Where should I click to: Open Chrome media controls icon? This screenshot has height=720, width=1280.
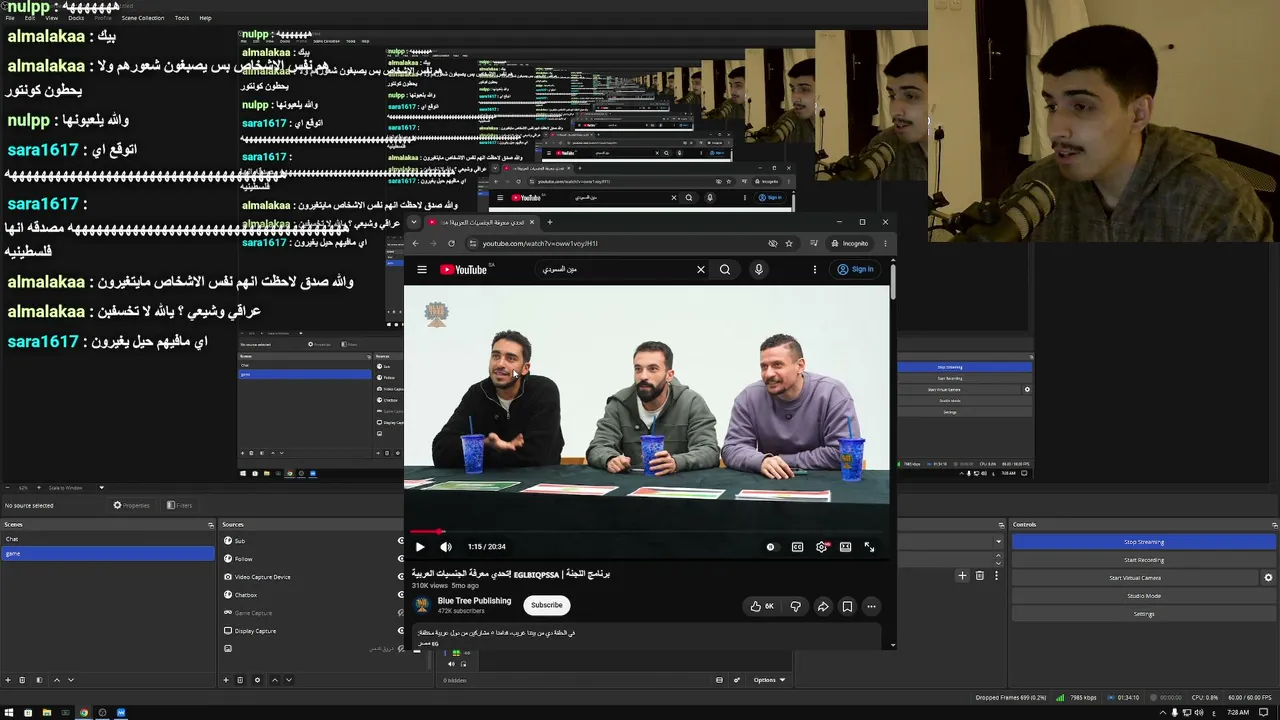[x=813, y=243]
